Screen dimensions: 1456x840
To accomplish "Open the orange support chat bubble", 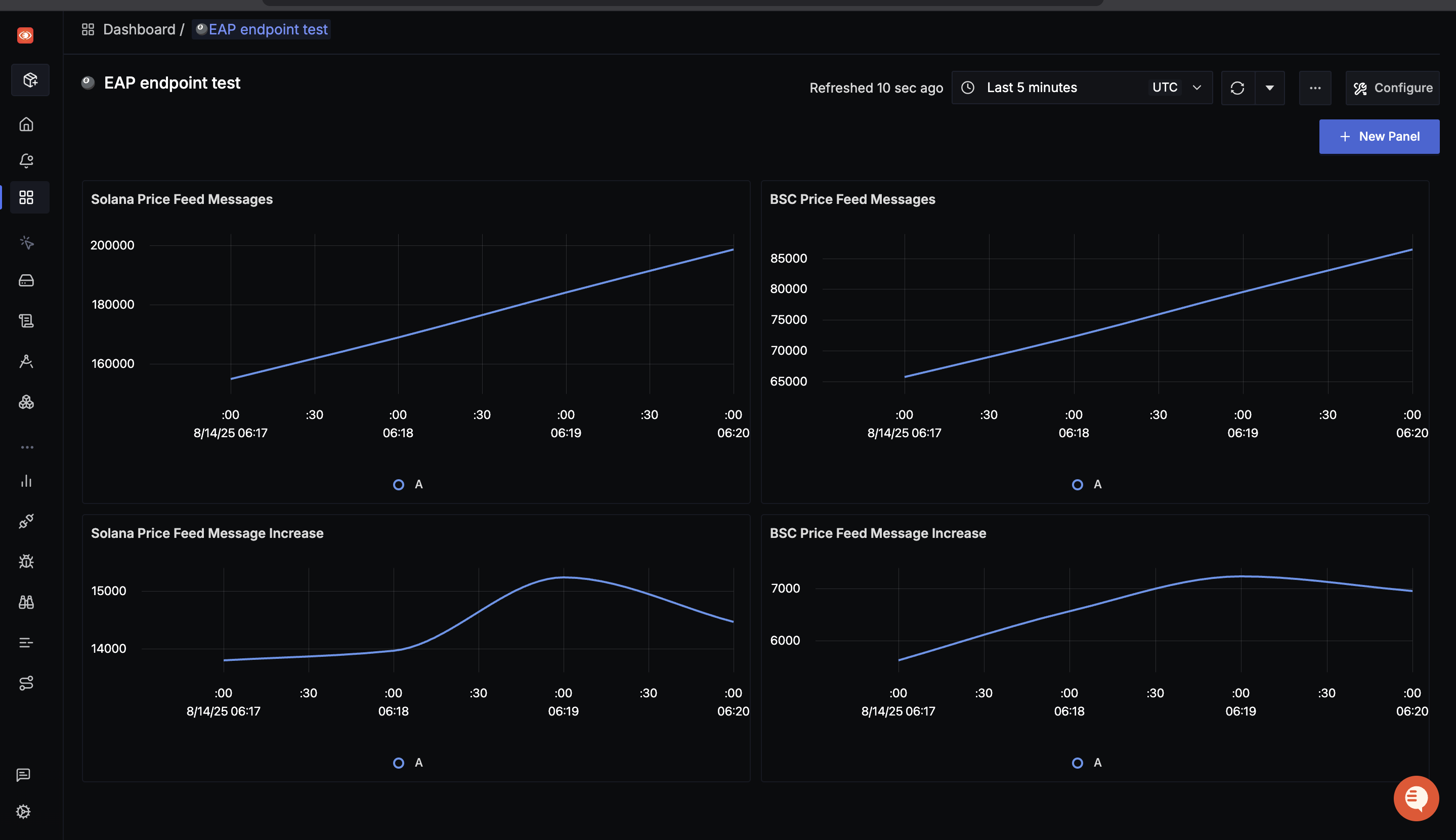I will click(x=1416, y=798).
